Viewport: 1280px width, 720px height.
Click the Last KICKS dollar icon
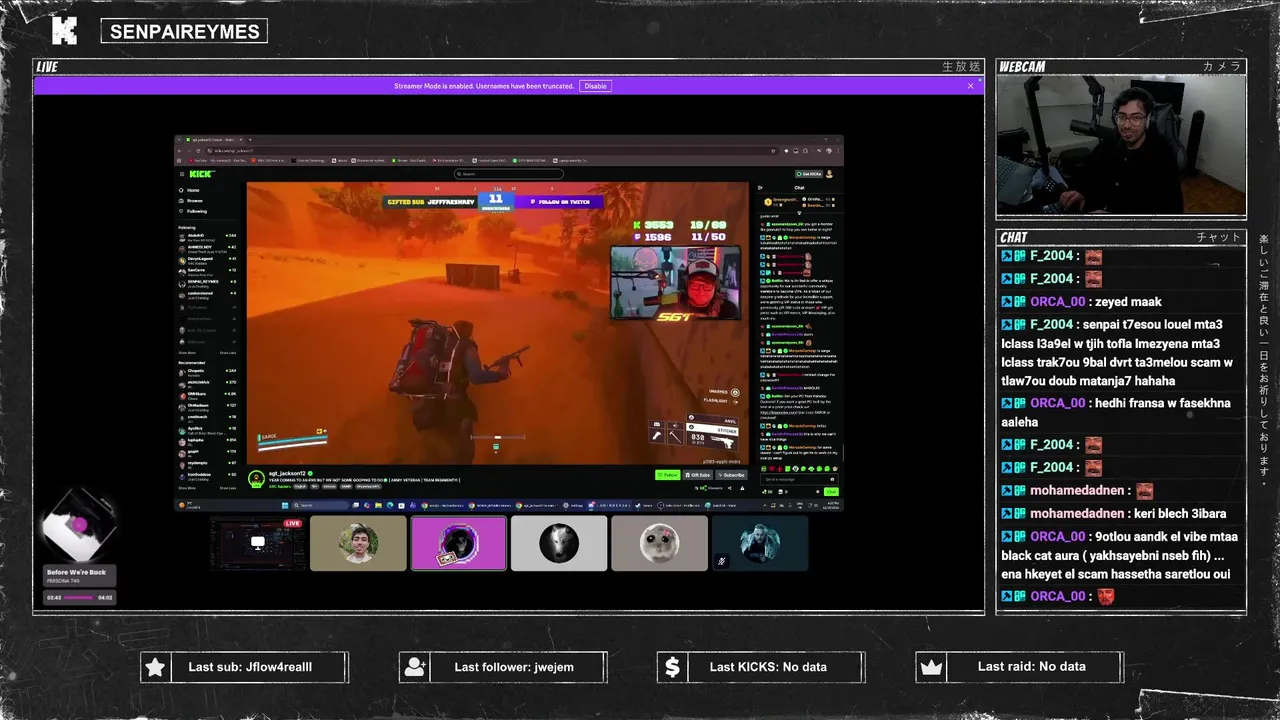coord(672,667)
